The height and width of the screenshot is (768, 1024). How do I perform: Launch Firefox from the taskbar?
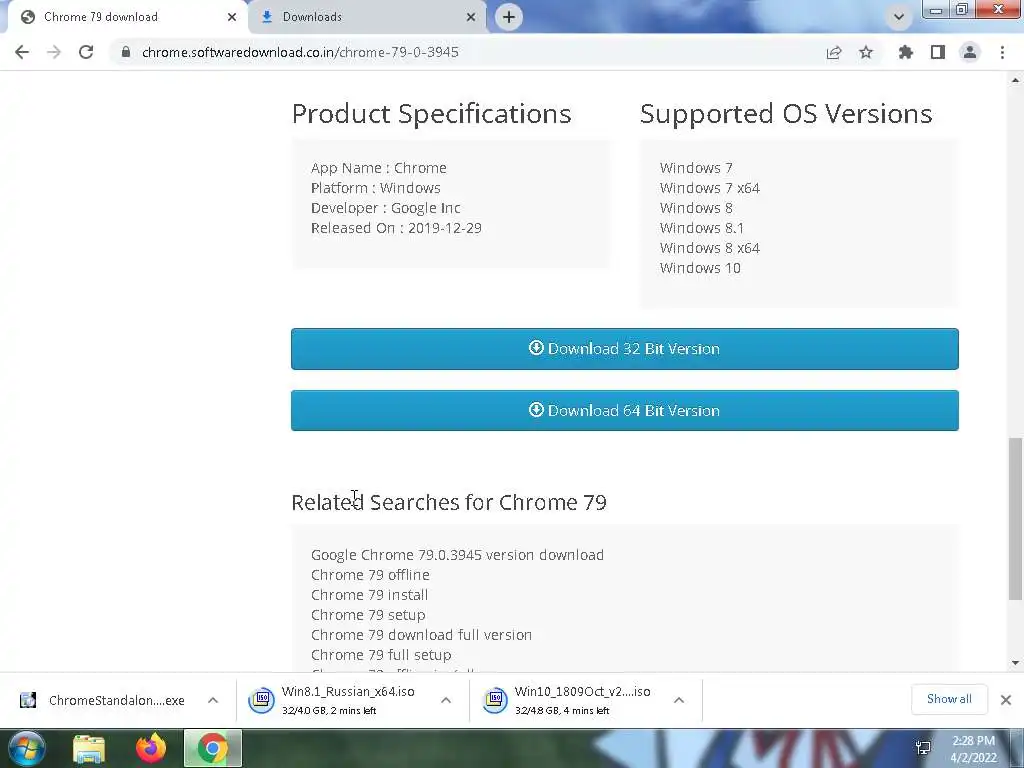tap(151, 748)
